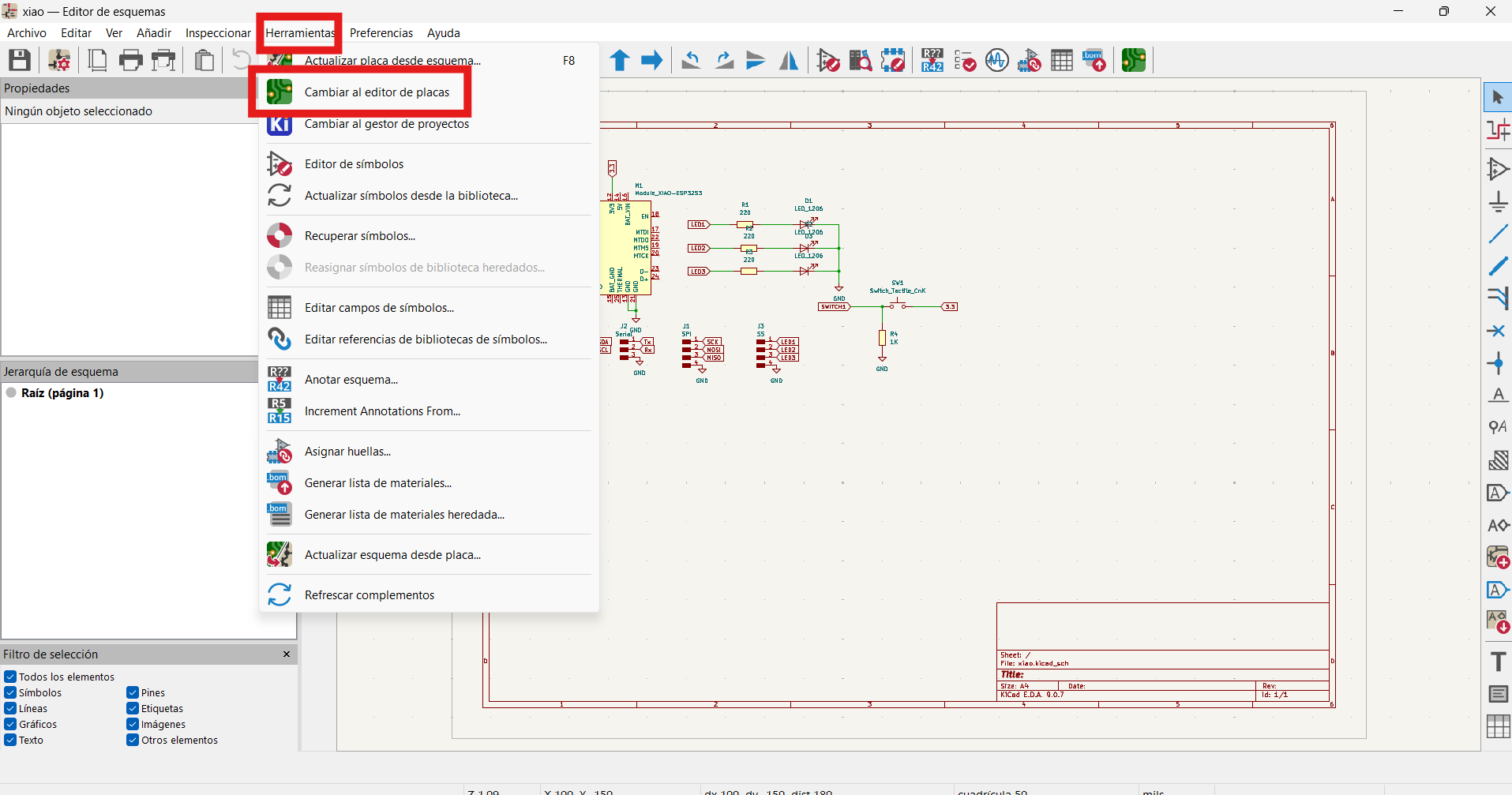The image size is (1512, 795).
Task: Close the Filtro de selección panel
Action: [x=287, y=654]
